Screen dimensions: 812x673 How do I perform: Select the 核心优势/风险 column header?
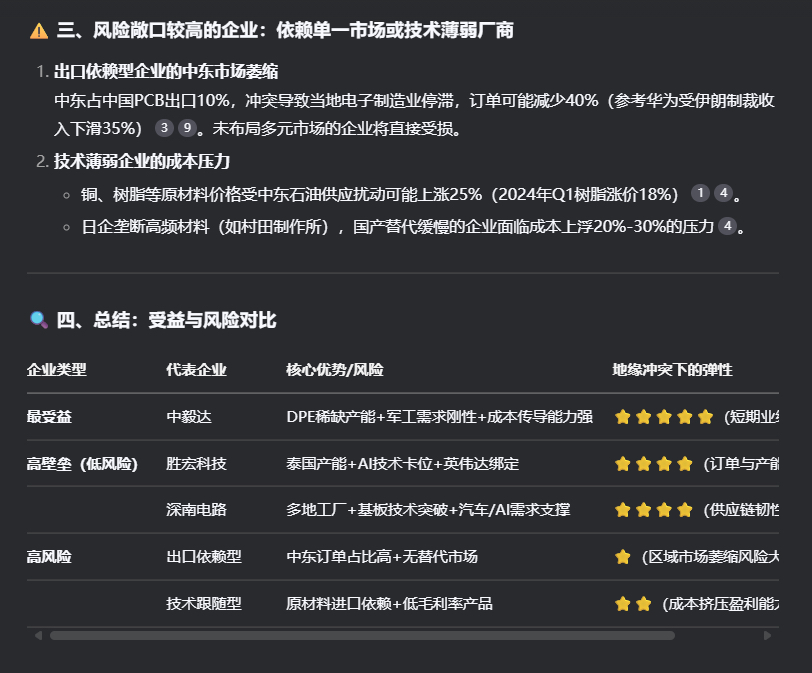pyautogui.click(x=335, y=370)
